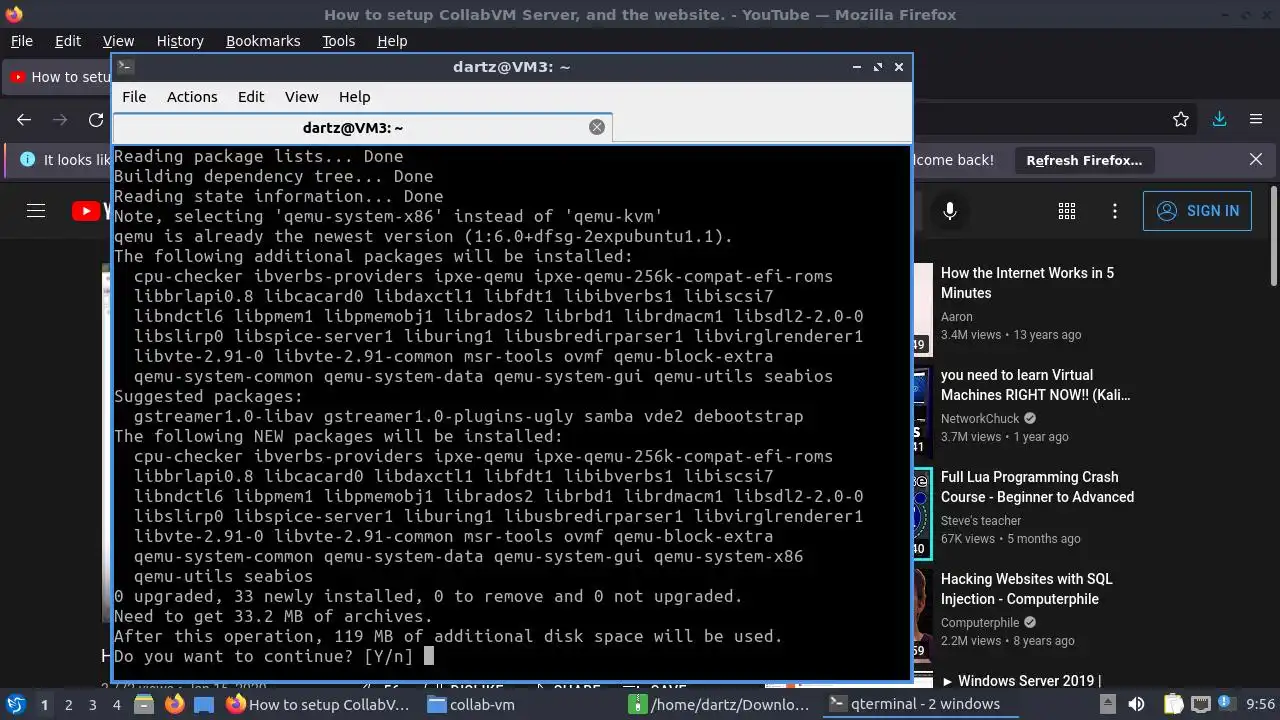Viewport: 1280px width, 720px height.
Task: Open 'Full Lua Programming Crash Course' video
Action: coord(1037,487)
